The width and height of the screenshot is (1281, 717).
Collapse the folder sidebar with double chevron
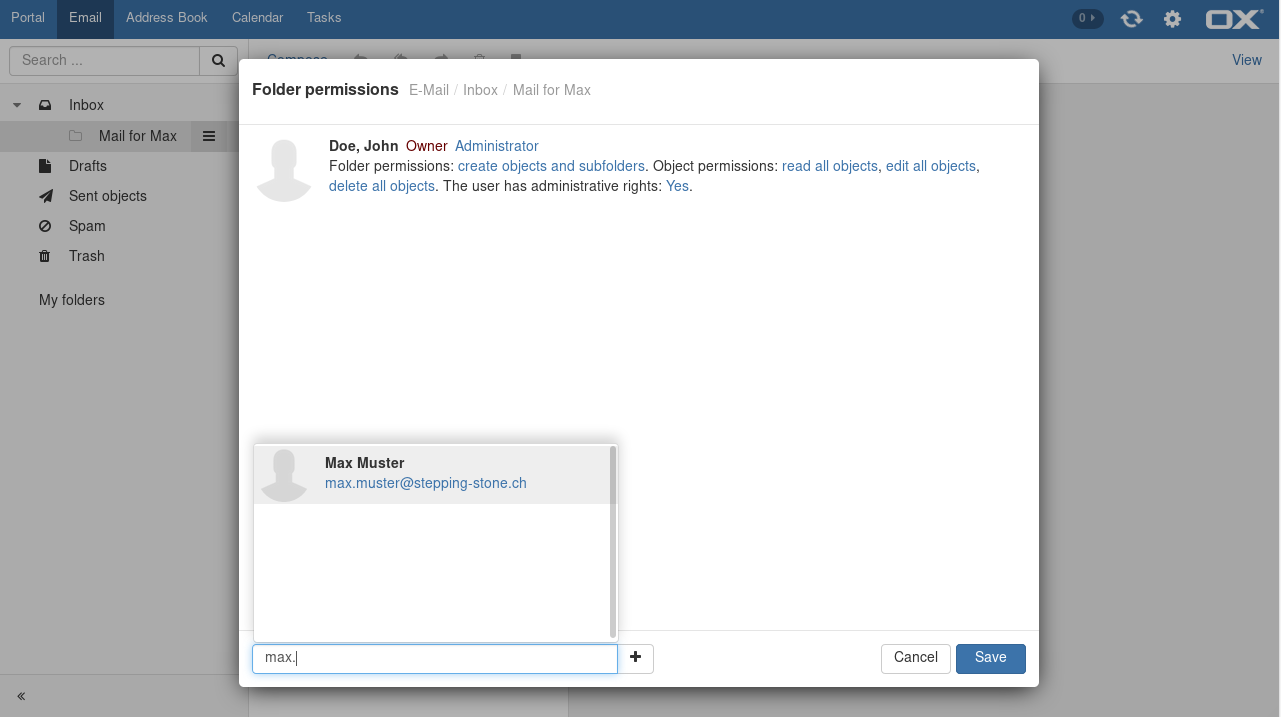point(21,696)
